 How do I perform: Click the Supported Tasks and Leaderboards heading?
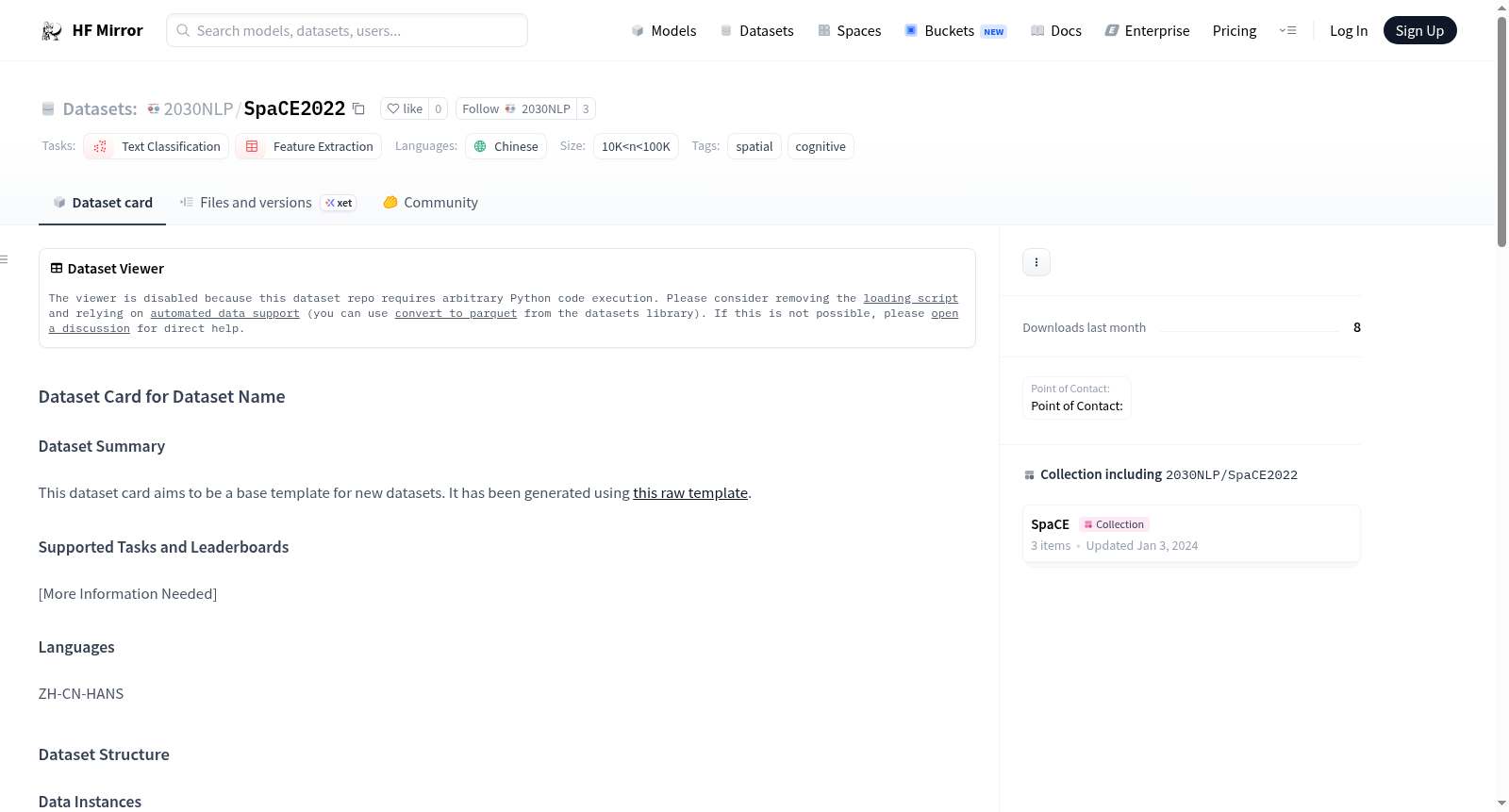pyautogui.click(x=164, y=547)
